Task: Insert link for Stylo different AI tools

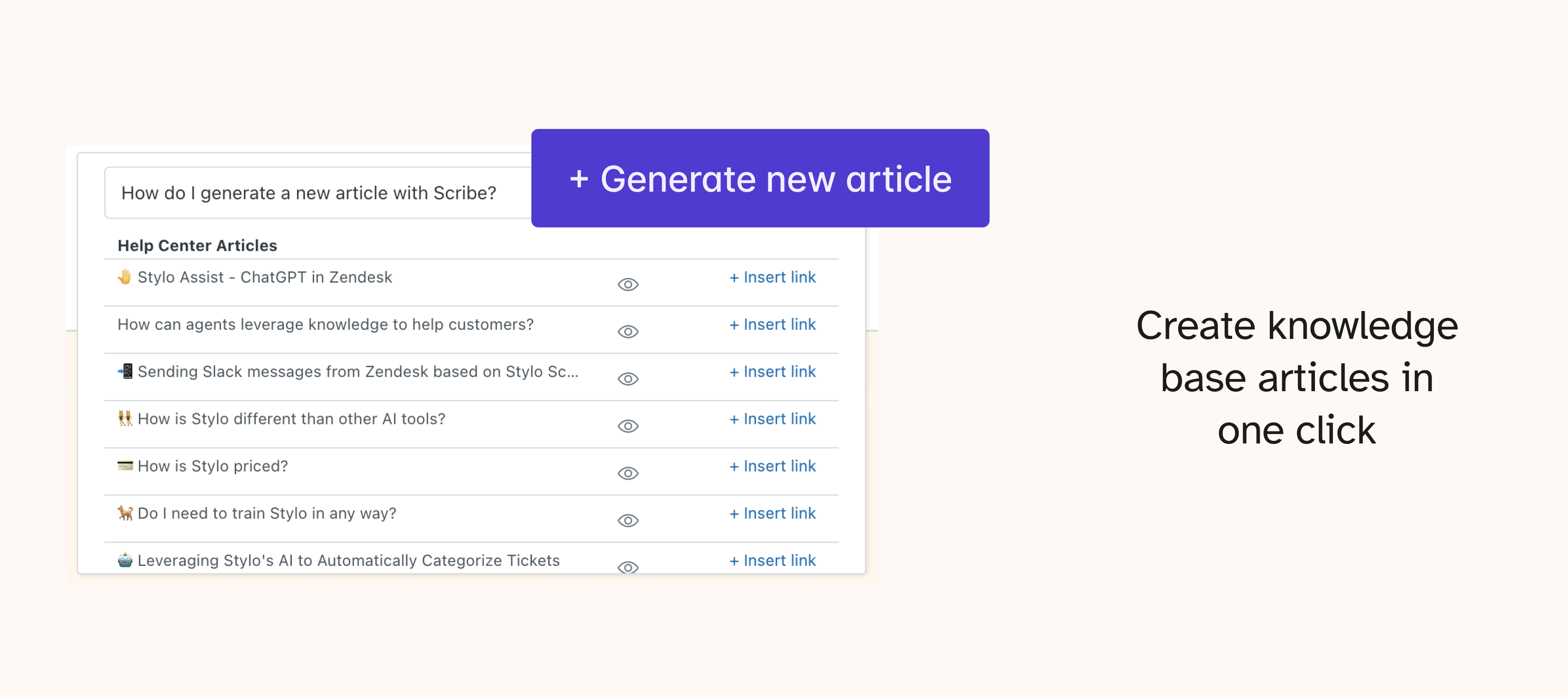Action: [x=772, y=419]
